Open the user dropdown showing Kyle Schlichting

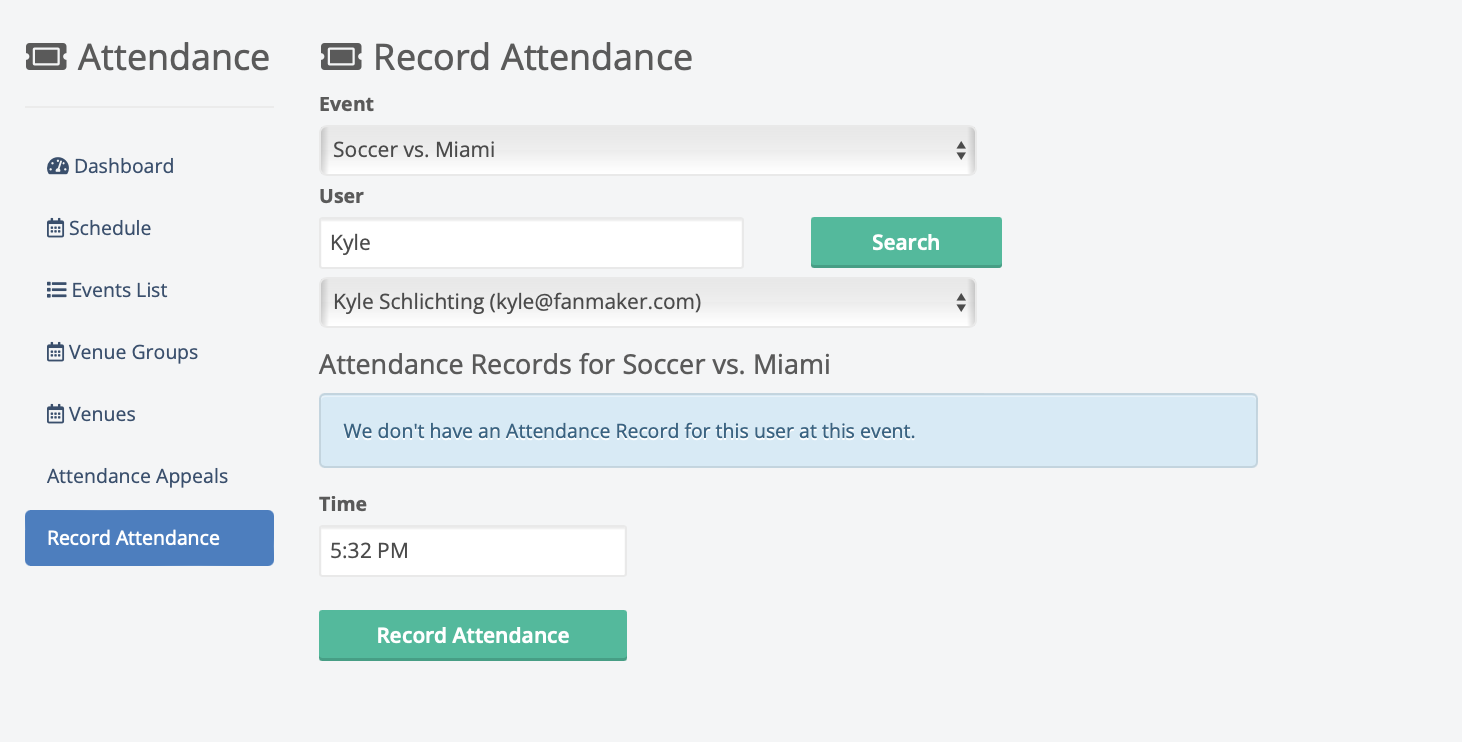pyautogui.click(x=647, y=302)
